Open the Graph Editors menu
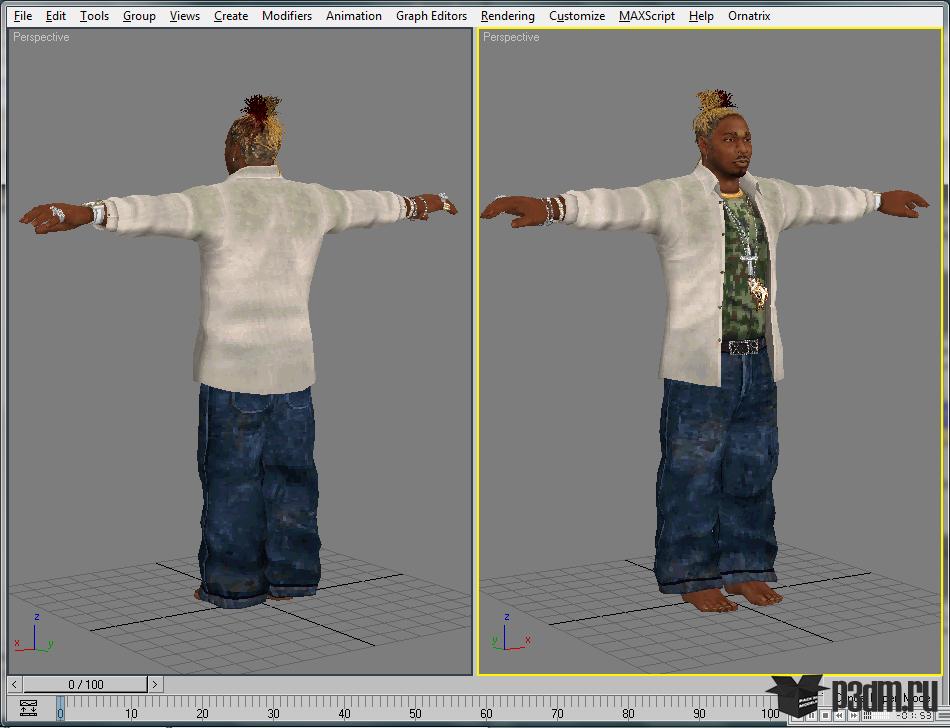Viewport: 950px width, 728px height. click(x=431, y=16)
